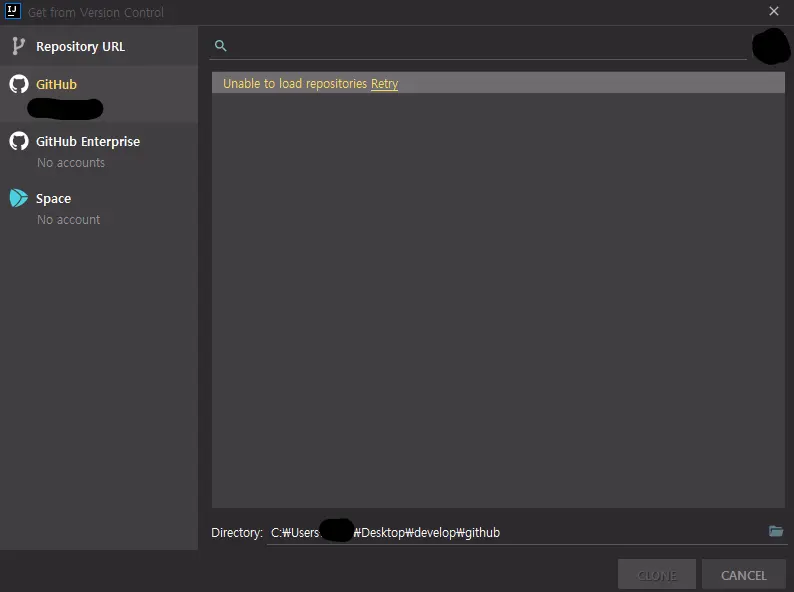The height and width of the screenshot is (592, 794).
Task: Click 'No accounts' under GitHub Enterprise
Action: (71, 163)
